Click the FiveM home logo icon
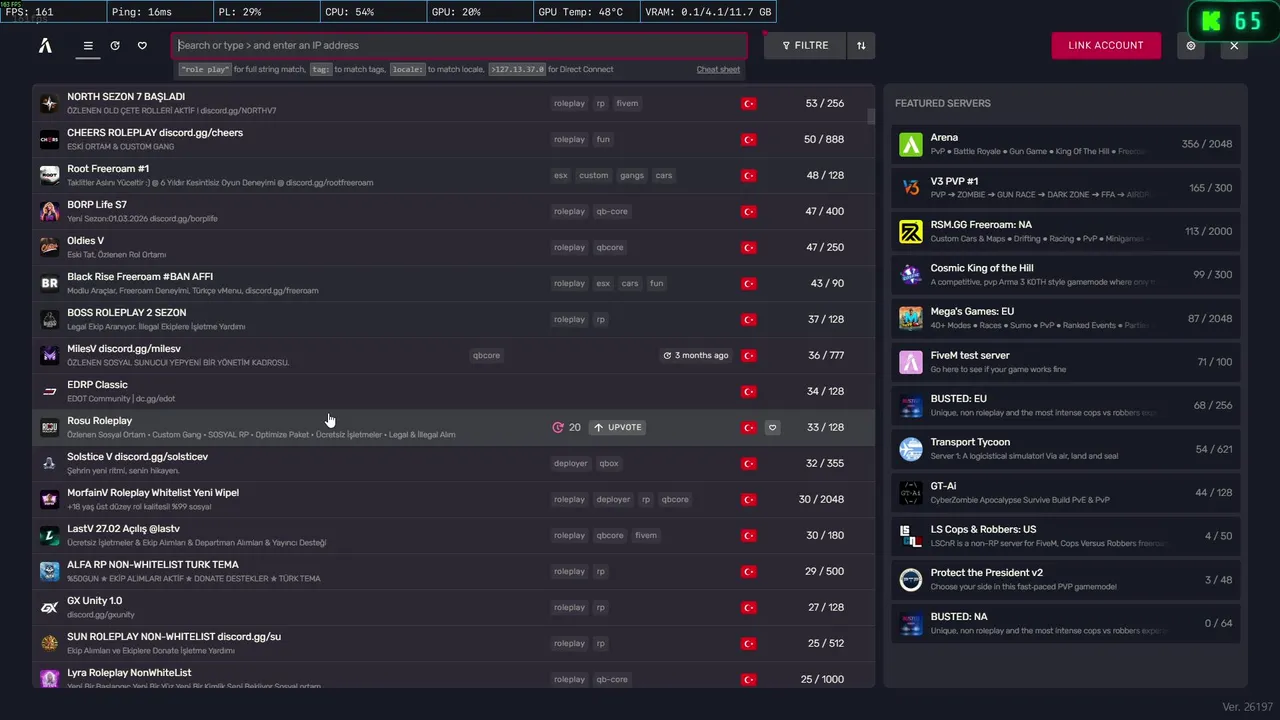Screen dimensions: 1280x720 [45, 45]
